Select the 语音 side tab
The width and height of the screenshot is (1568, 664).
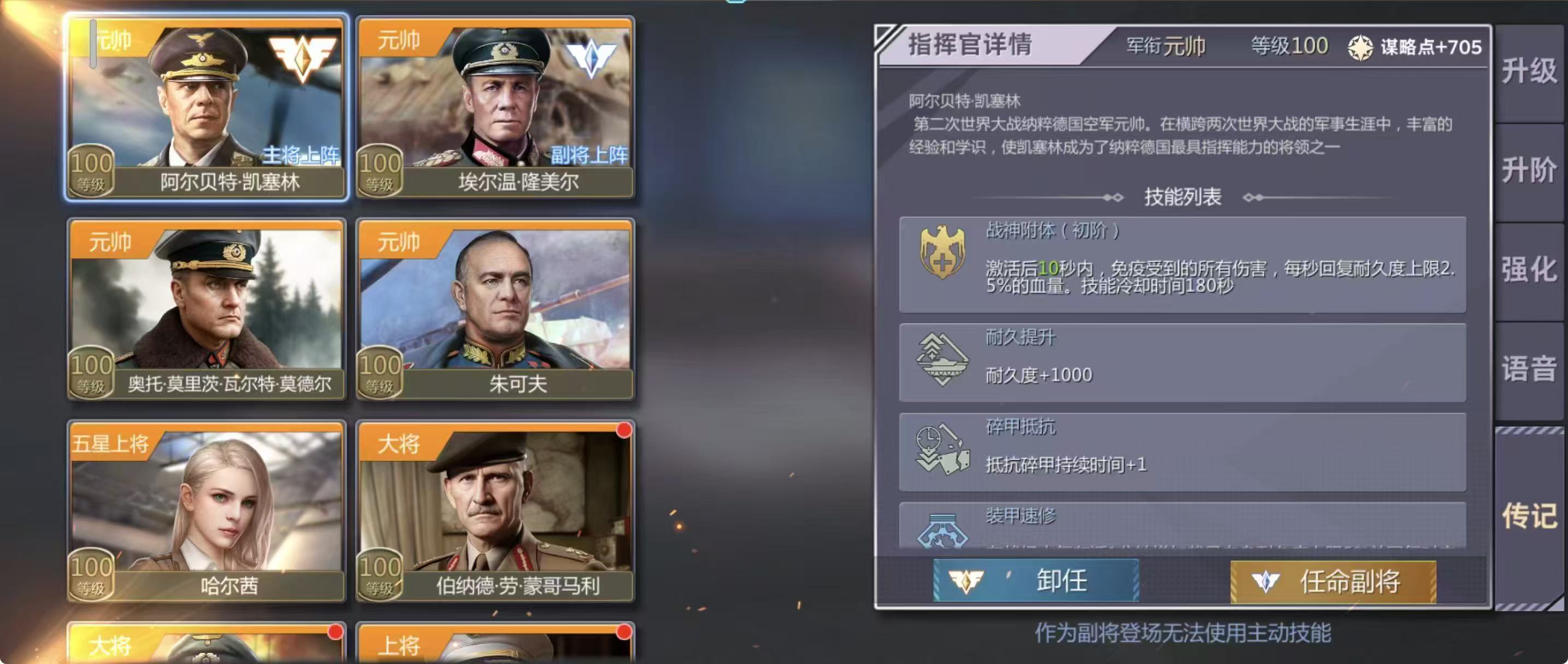(1529, 370)
